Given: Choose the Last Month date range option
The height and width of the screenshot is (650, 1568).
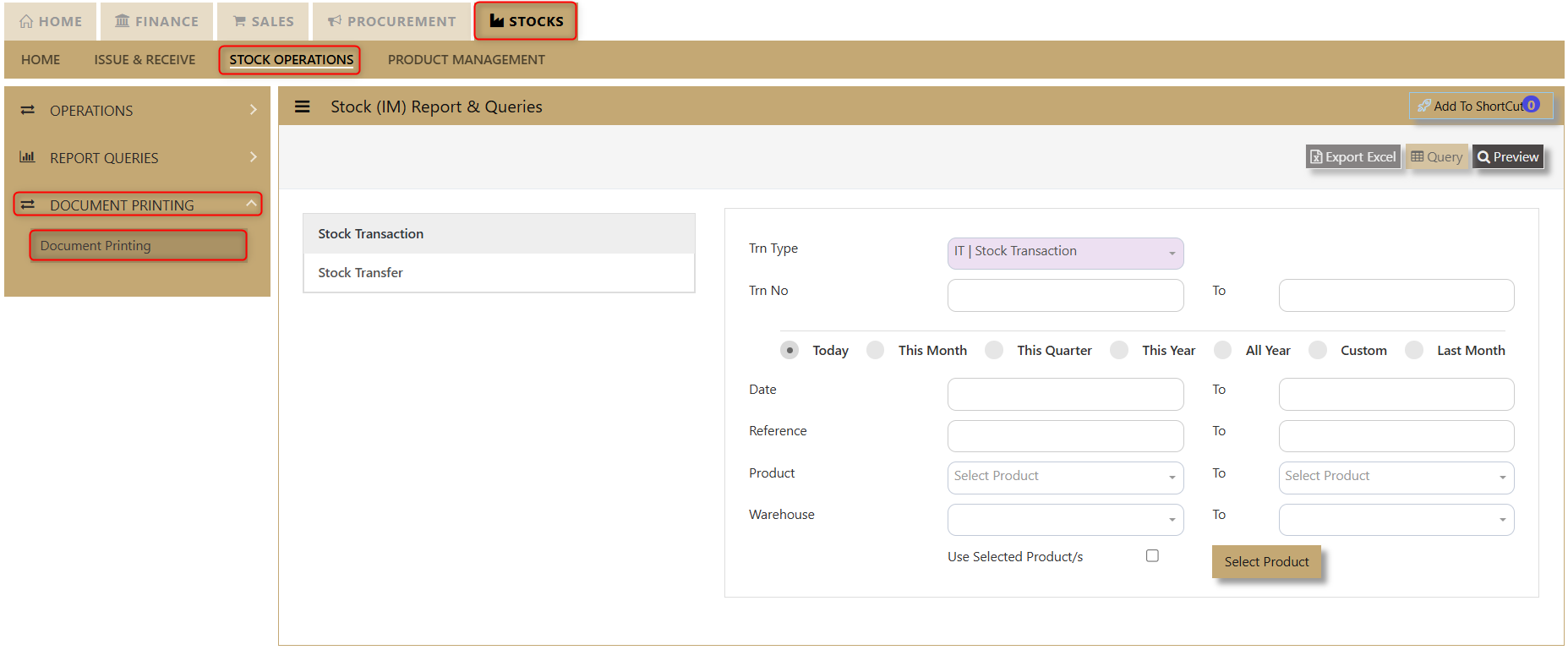Looking at the screenshot, I should 1414,350.
